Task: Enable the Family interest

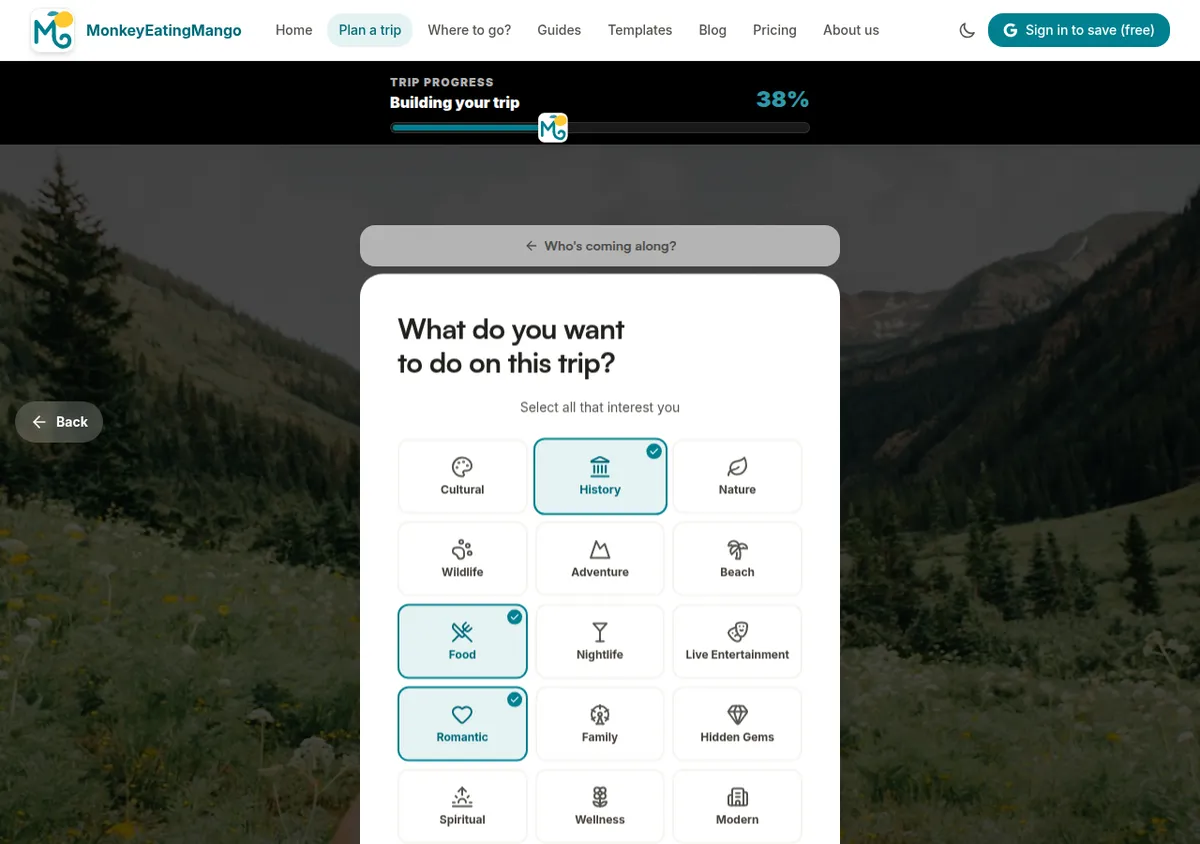Action: [x=600, y=724]
